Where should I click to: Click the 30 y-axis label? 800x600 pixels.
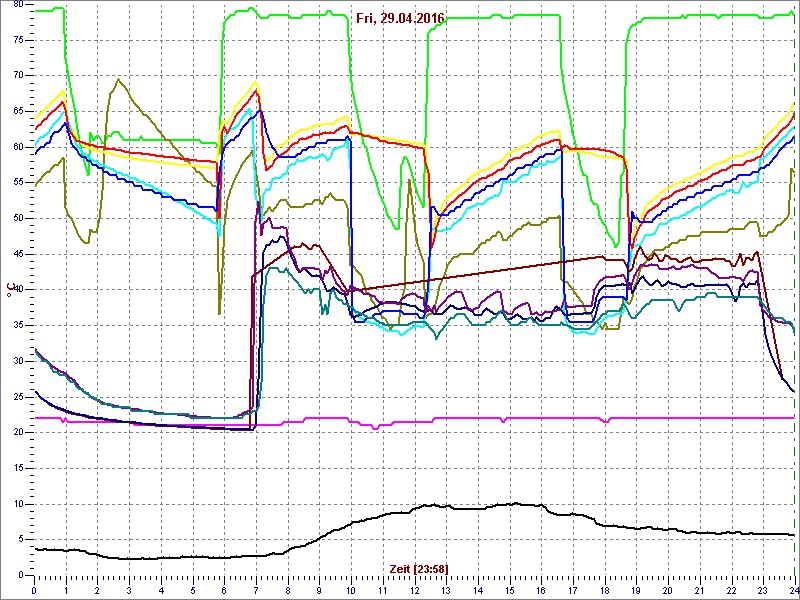click(20, 361)
